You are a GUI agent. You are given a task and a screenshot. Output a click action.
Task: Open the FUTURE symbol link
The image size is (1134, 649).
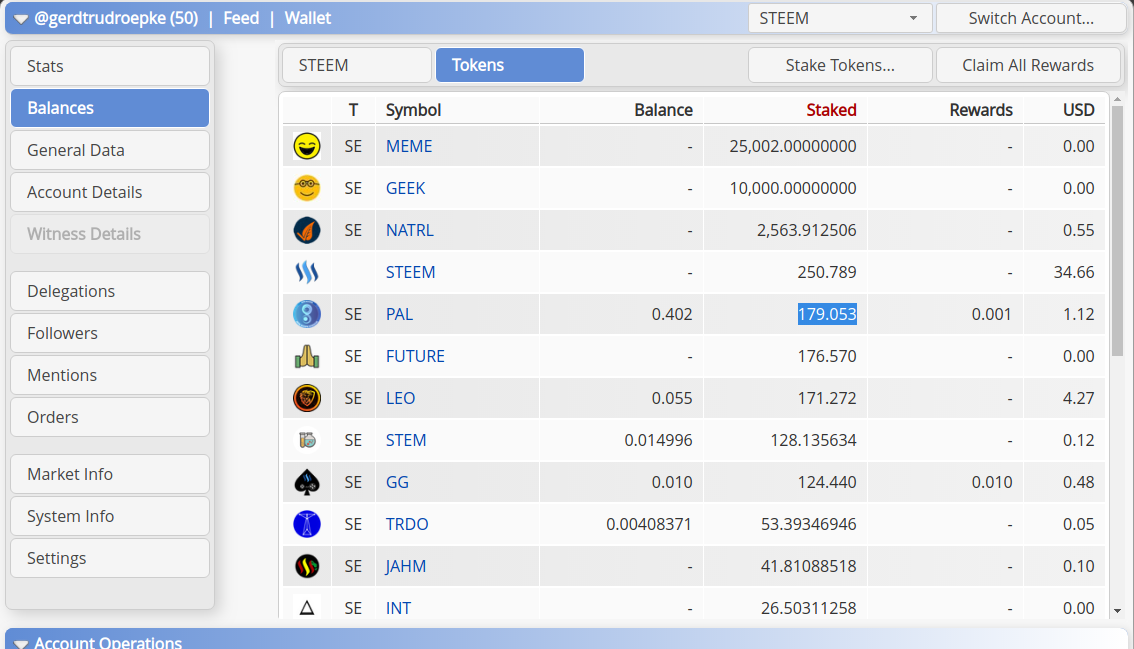point(415,356)
